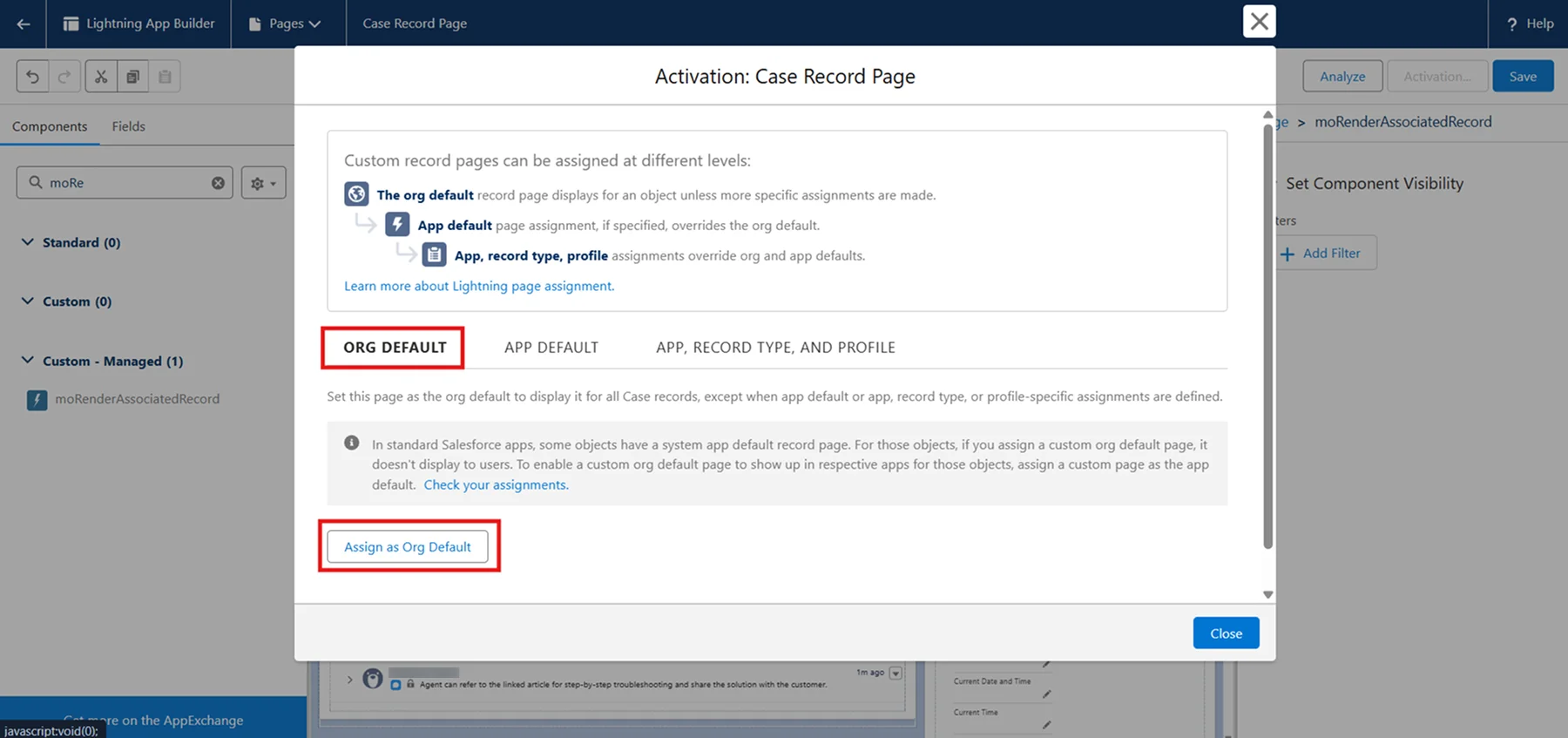The width and height of the screenshot is (1568, 738).
Task: Select APP, RECORD TYPE, AND PROFILE tab
Action: [775, 348]
